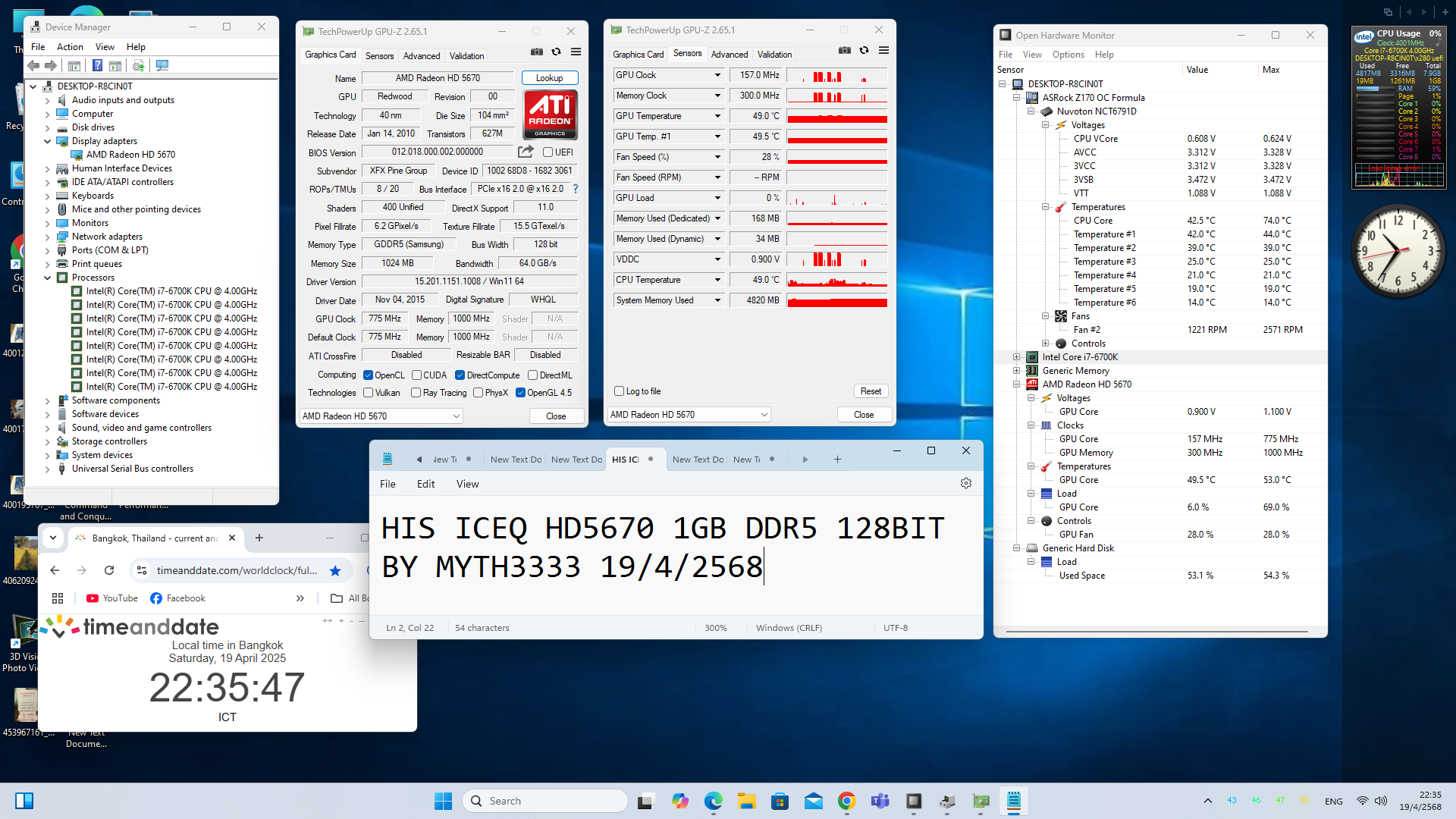Click the refresh icon in GPU-Z Graphics Card window
1456x819 pixels.
click(x=557, y=52)
